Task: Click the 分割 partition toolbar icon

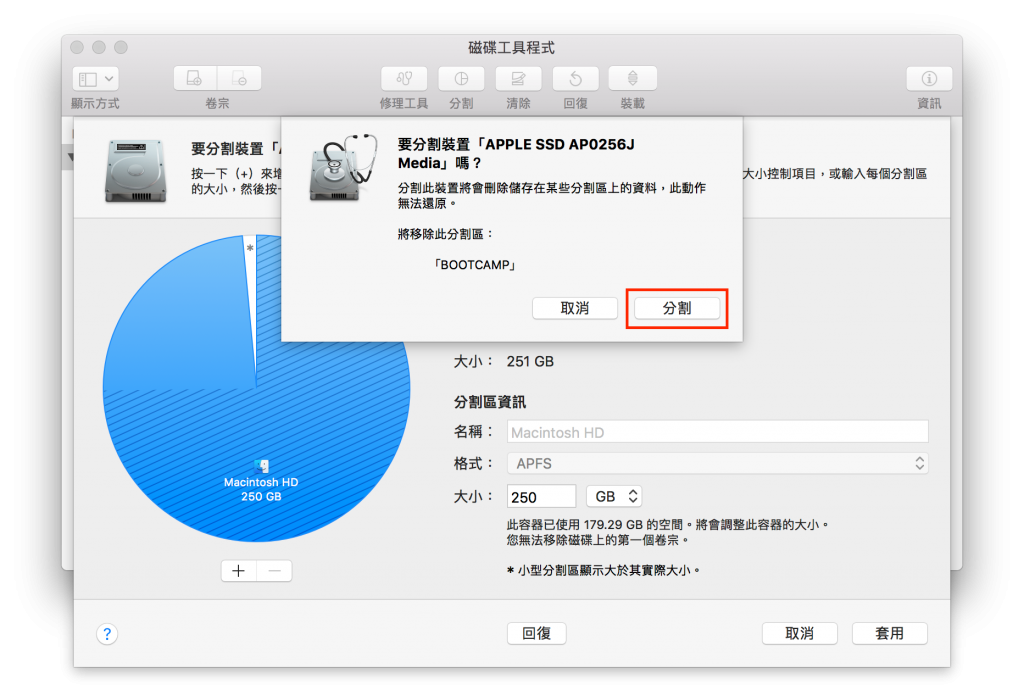Action: (x=461, y=78)
